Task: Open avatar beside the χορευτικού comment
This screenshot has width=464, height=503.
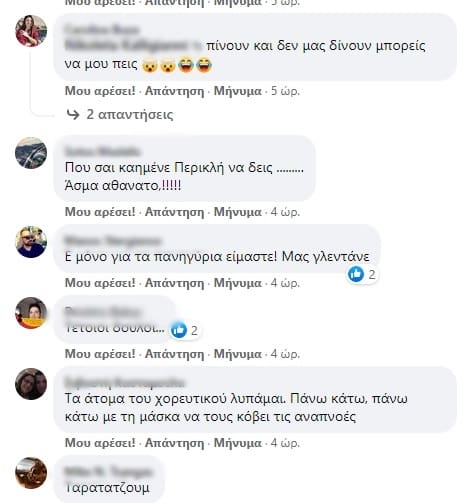Action: click(x=31, y=384)
